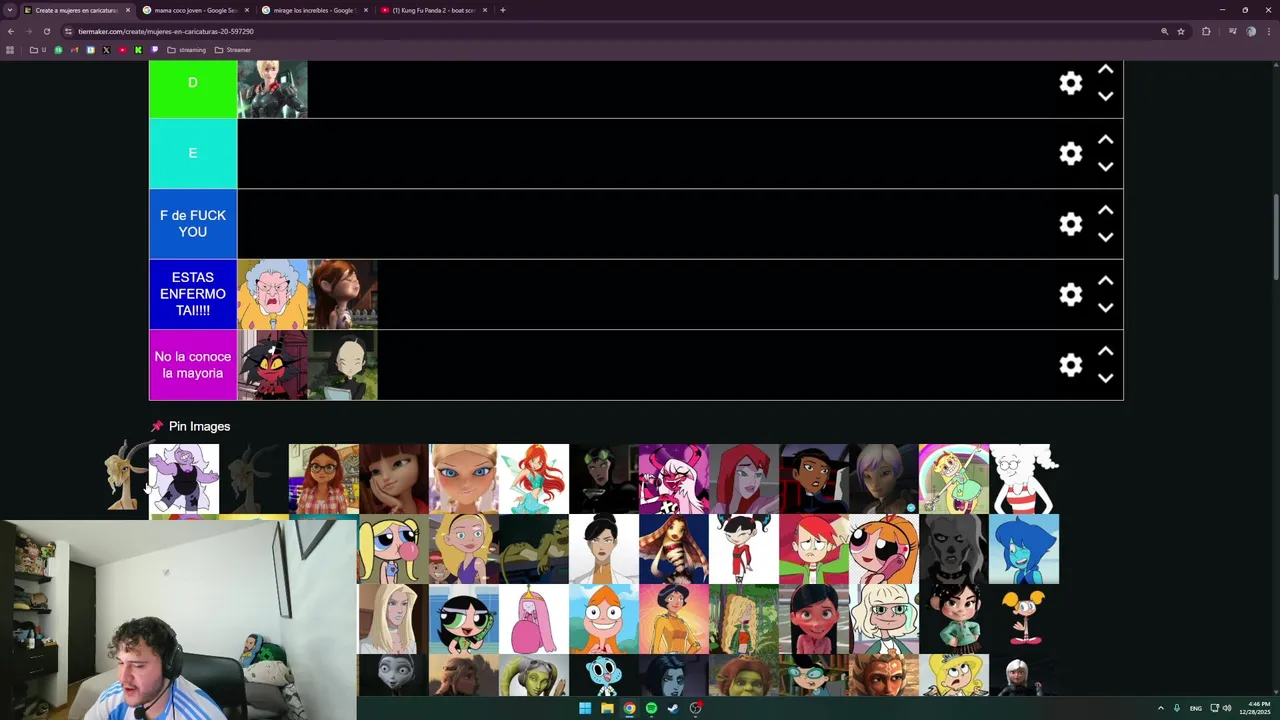
Task: Move the E tier up
Action: pos(1105,140)
